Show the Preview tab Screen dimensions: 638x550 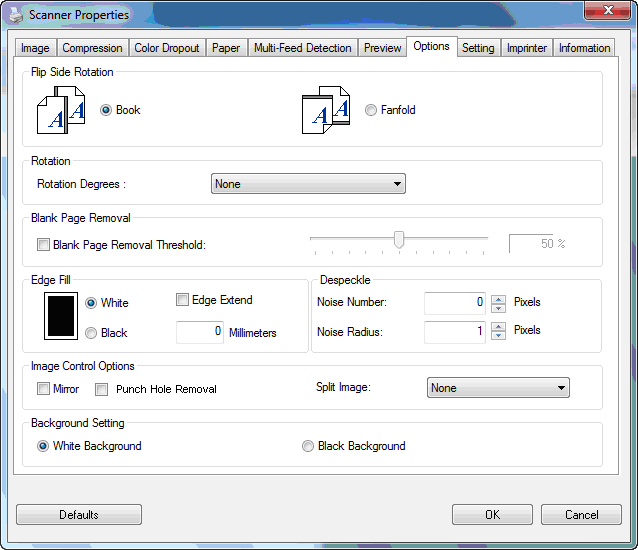(382, 48)
